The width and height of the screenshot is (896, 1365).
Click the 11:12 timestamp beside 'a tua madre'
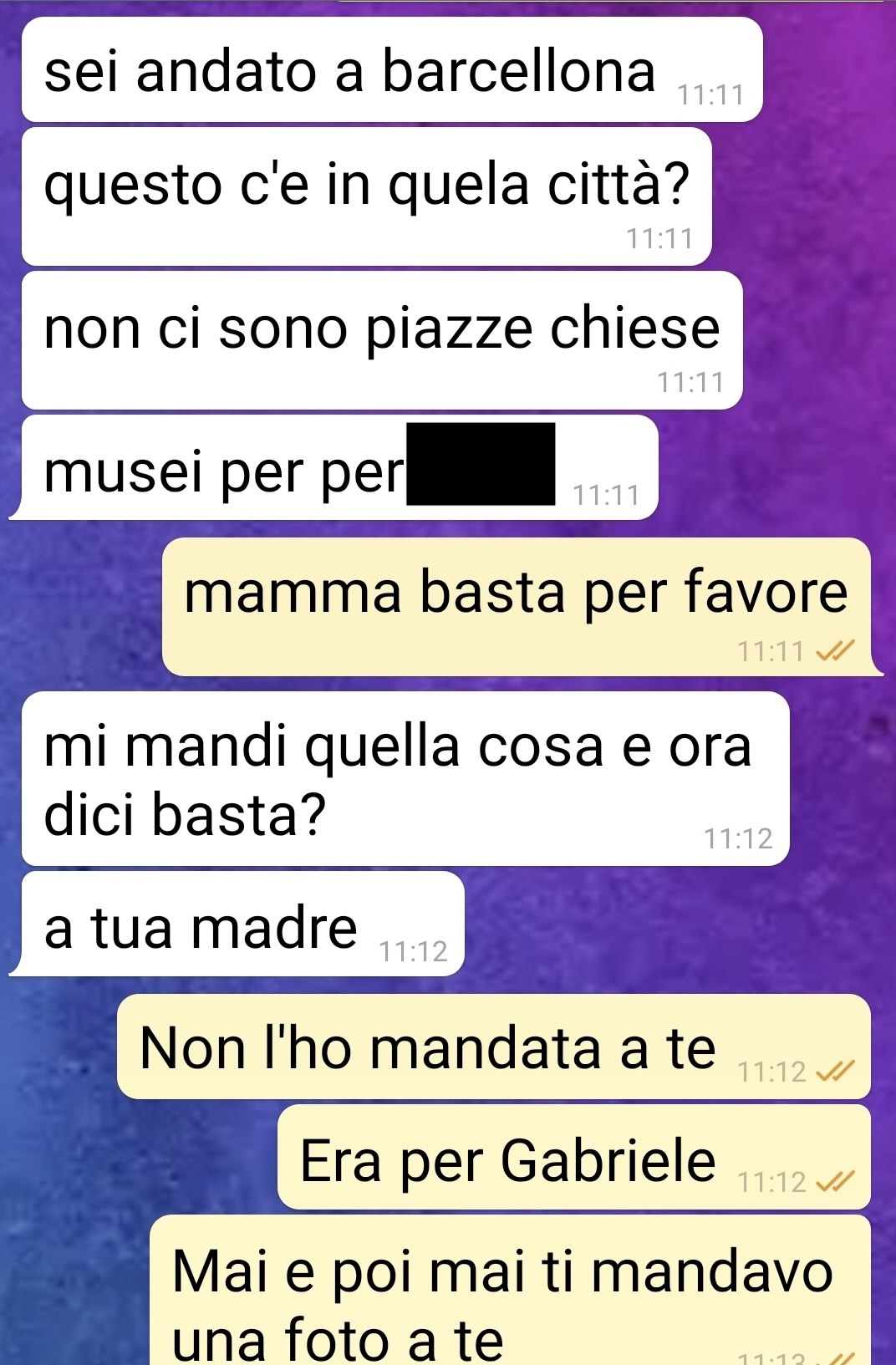[x=414, y=951]
